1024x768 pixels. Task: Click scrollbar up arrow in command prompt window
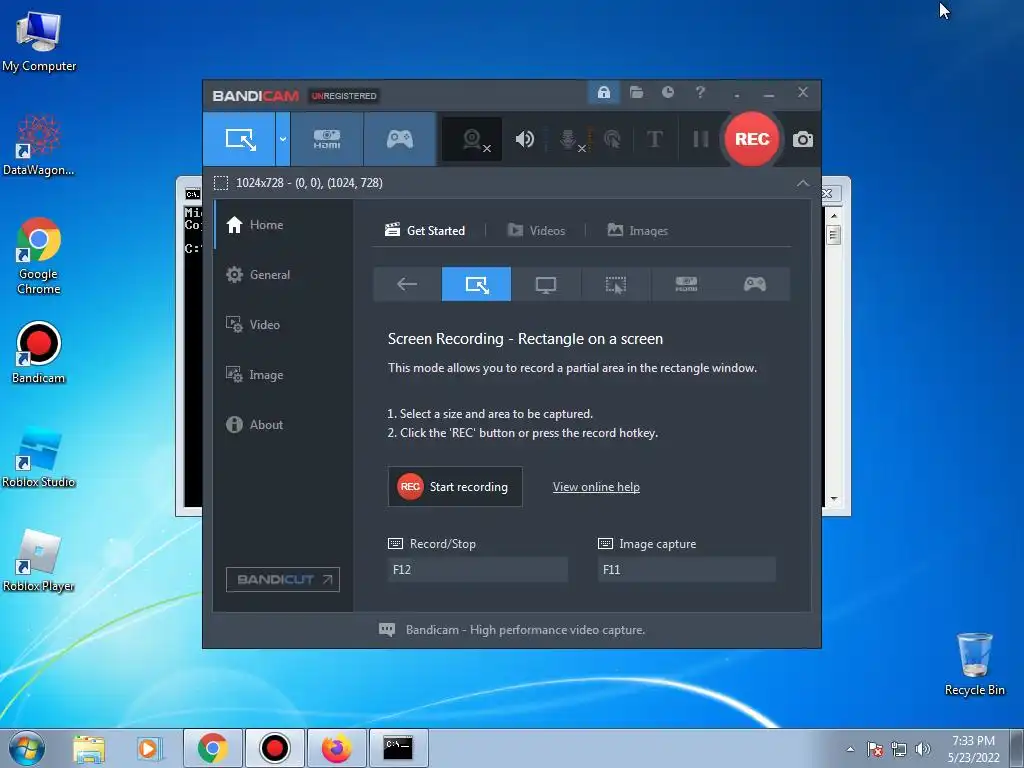[x=833, y=215]
